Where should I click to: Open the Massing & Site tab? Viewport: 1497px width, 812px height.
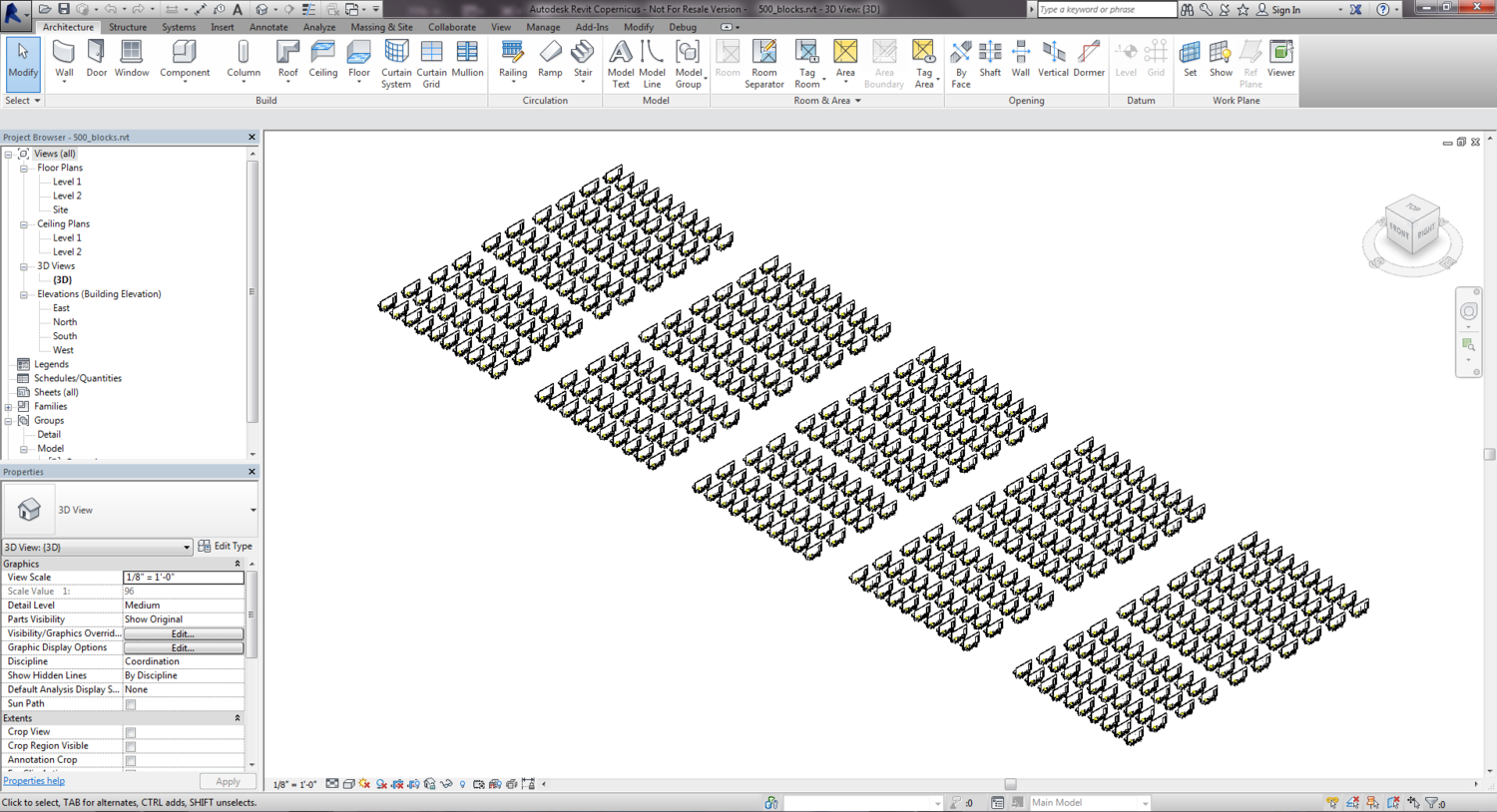point(381,27)
